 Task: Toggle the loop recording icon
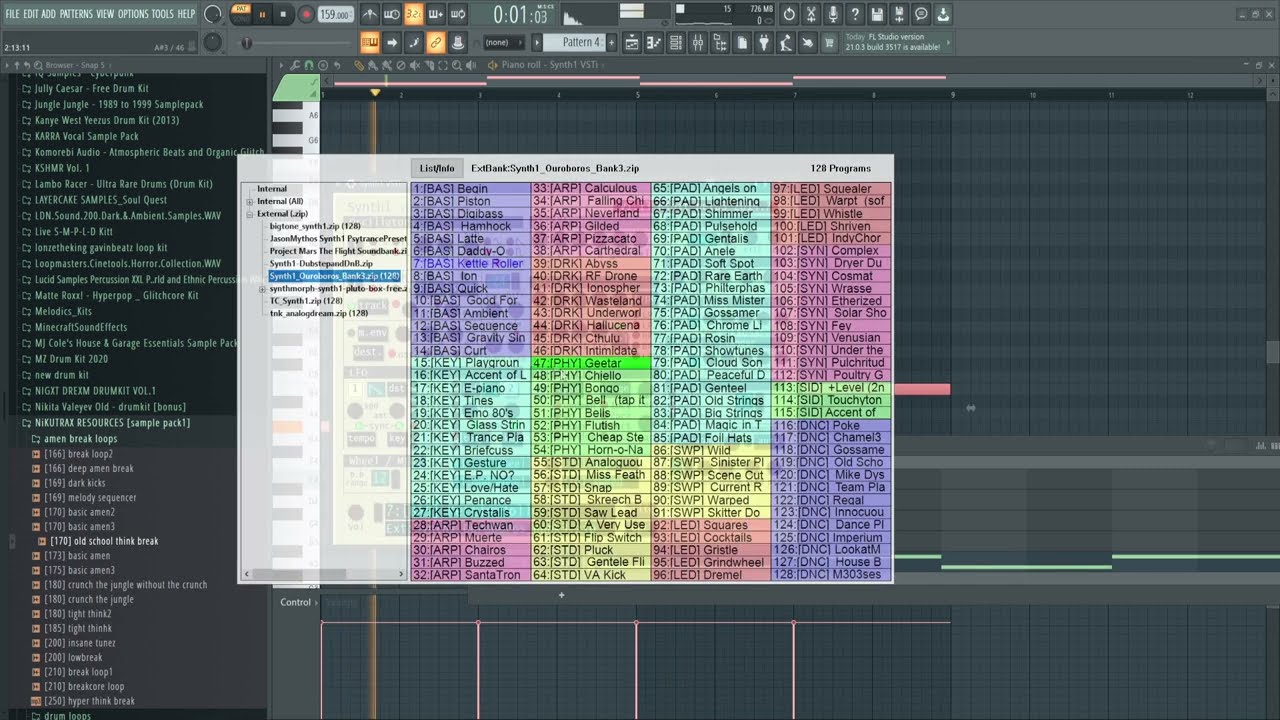tap(457, 15)
